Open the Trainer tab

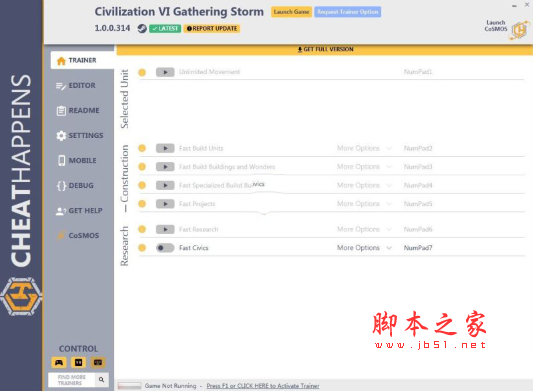click(82, 61)
